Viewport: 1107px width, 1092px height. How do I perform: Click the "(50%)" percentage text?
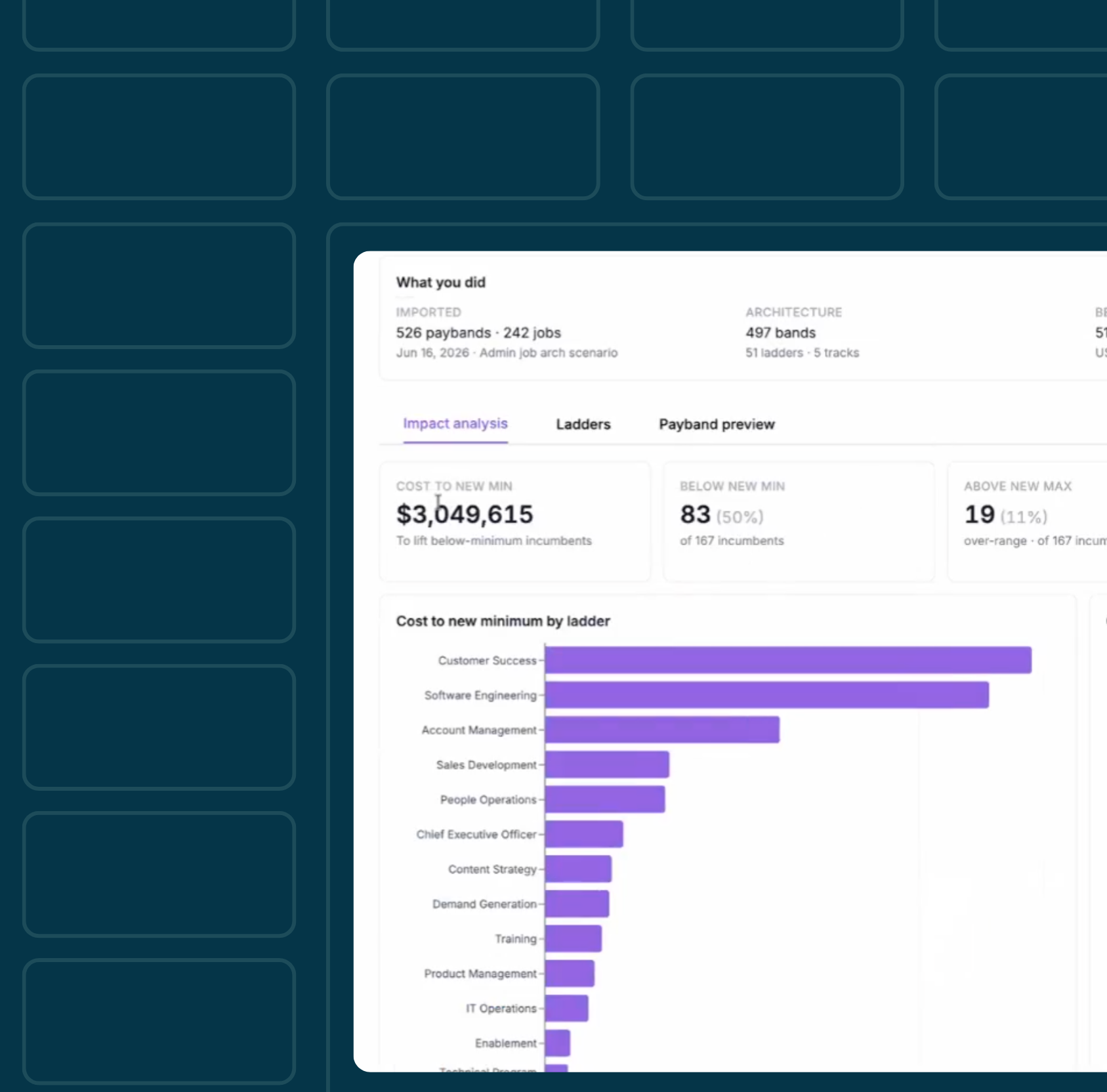[740, 517]
